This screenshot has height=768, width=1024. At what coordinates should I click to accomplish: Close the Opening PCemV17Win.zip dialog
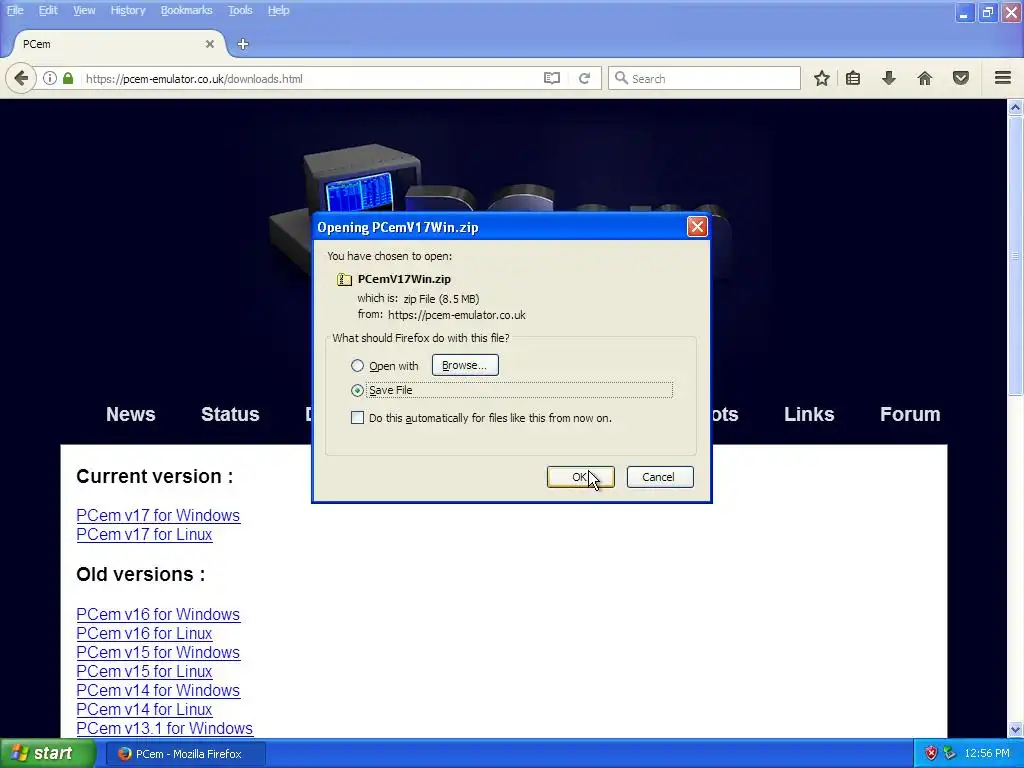697,227
